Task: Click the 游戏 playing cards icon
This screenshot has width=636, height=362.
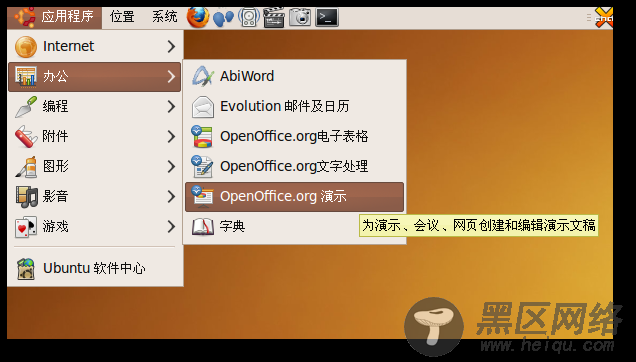Action: point(26,226)
